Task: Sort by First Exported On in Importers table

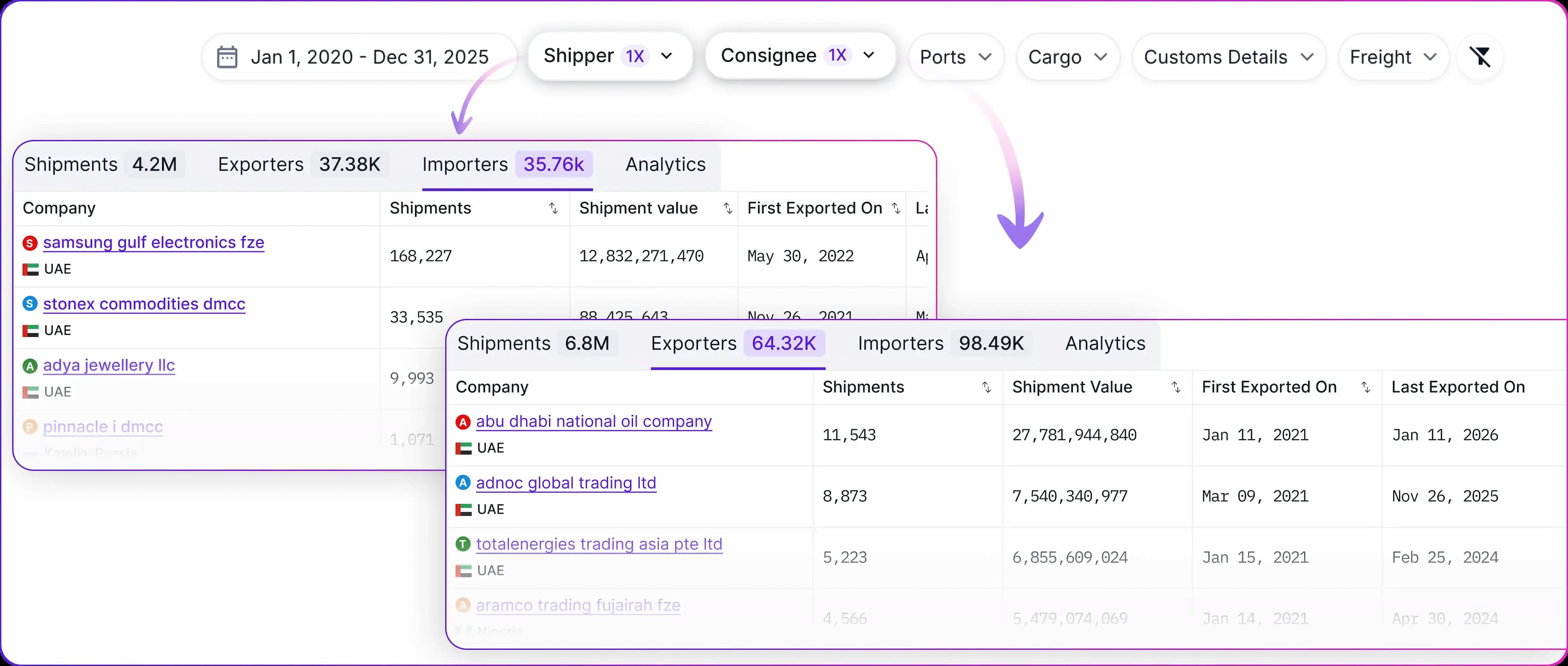Action: (x=895, y=208)
